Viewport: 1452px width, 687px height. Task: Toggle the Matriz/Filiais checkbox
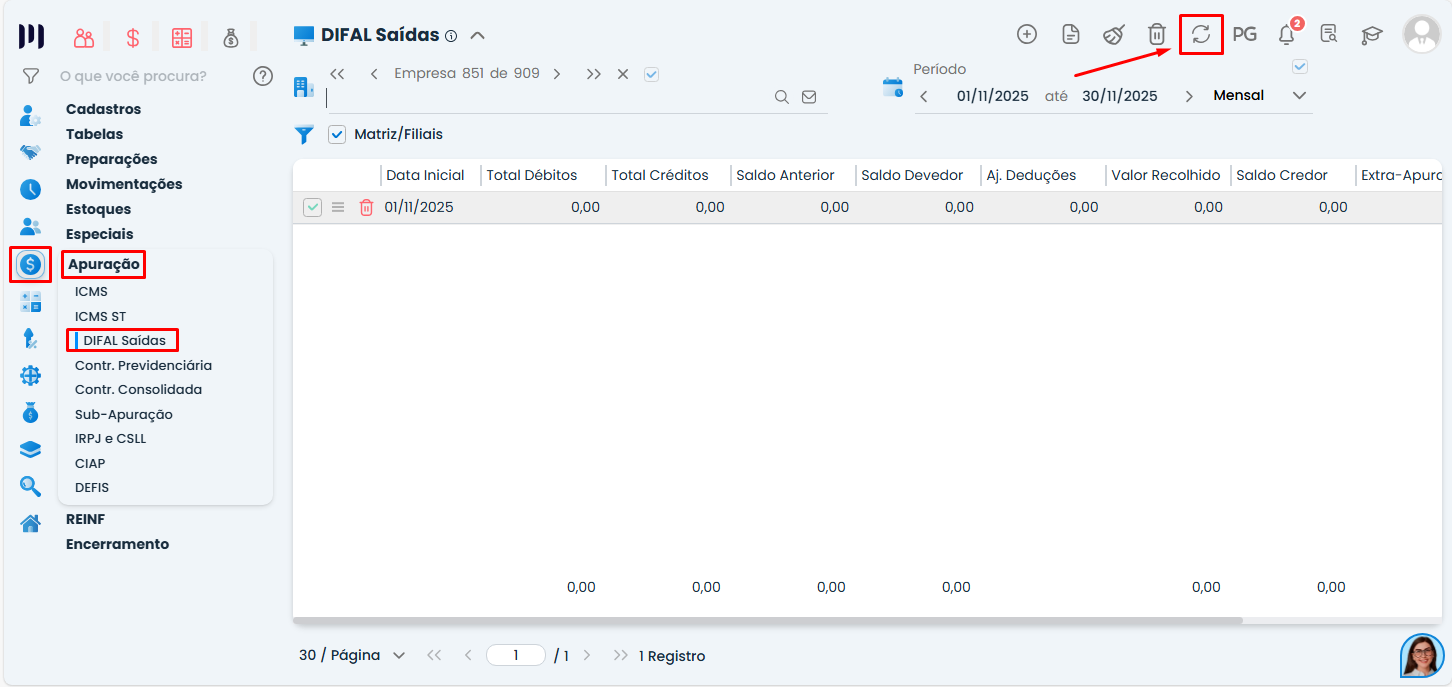click(x=337, y=134)
